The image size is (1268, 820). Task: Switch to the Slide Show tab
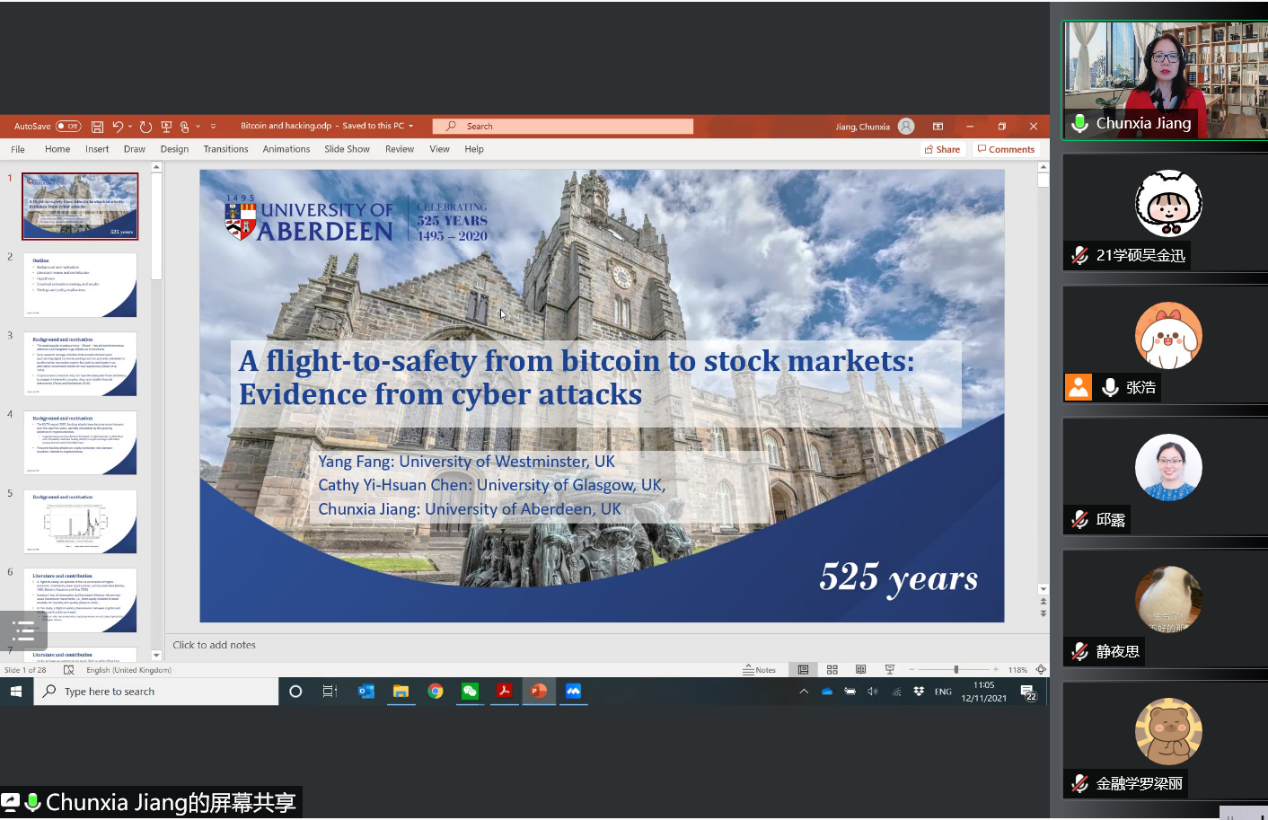(347, 149)
